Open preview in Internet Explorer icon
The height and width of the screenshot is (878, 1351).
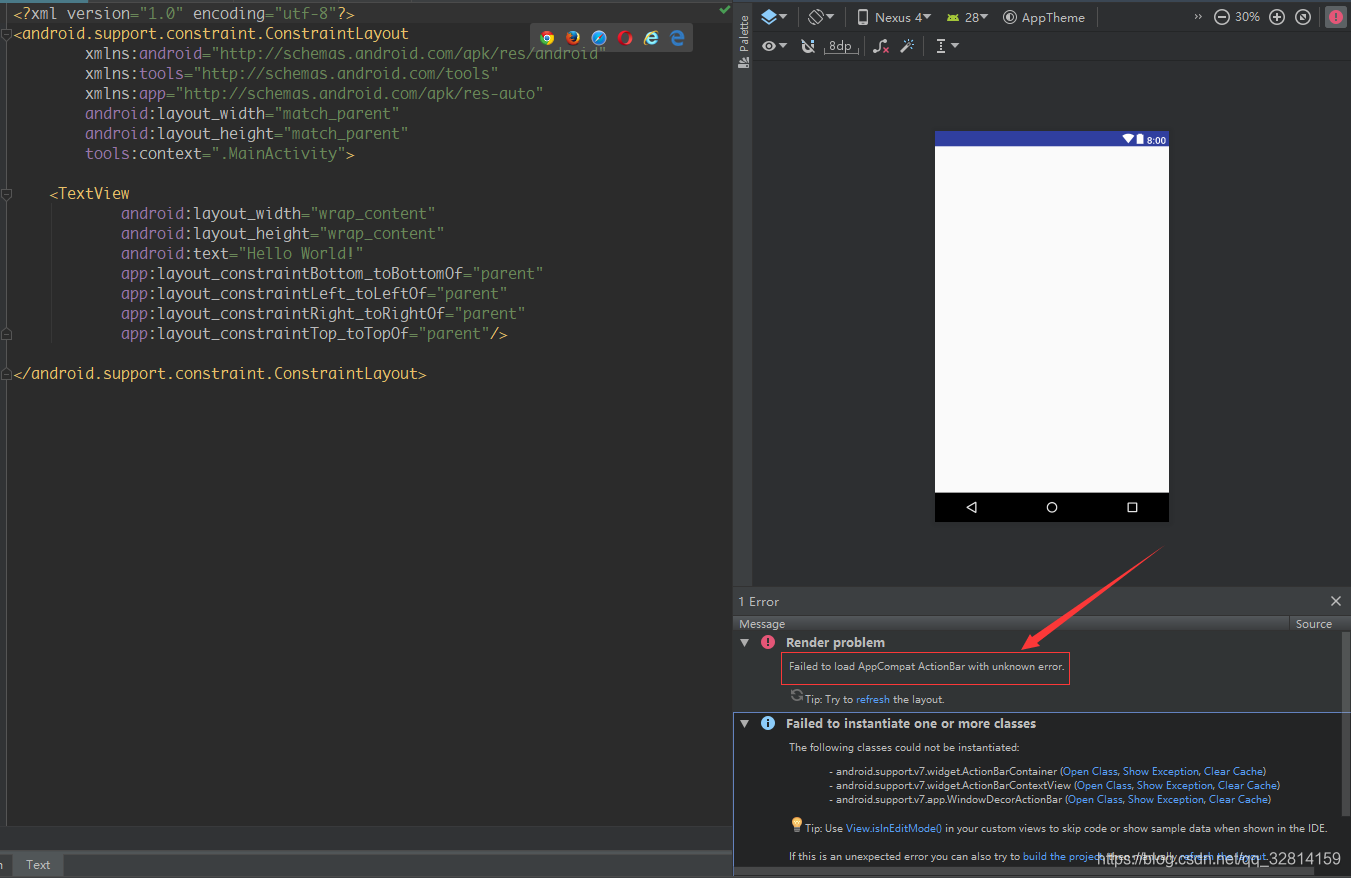(x=651, y=38)
